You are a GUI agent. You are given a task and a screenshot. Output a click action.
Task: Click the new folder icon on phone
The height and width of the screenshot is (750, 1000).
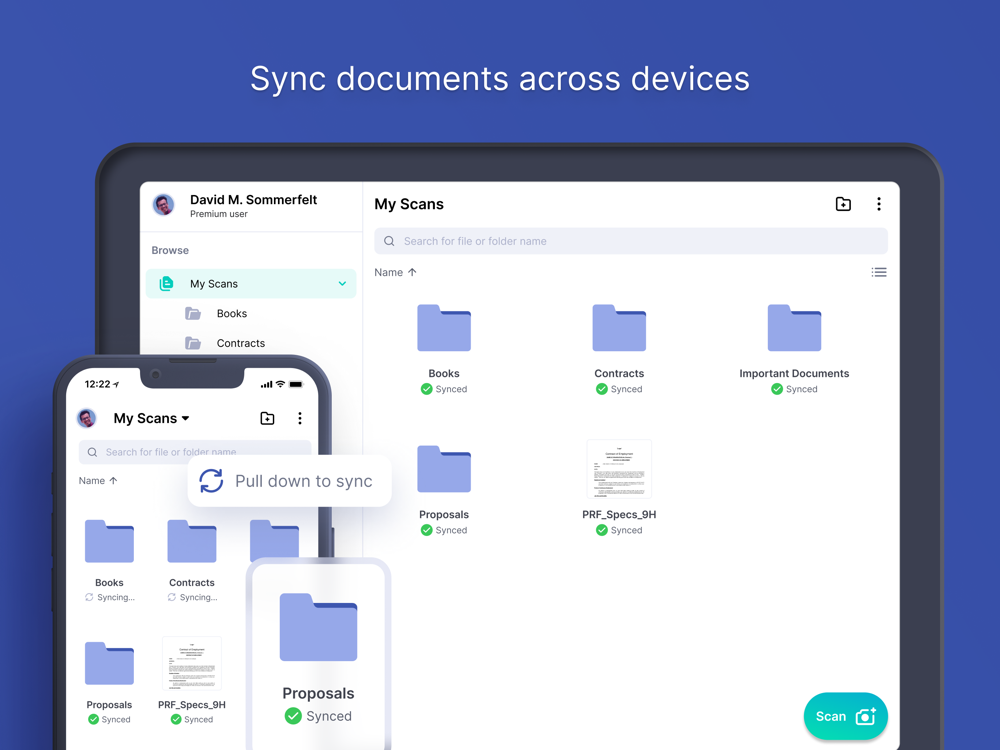point(267,418)
